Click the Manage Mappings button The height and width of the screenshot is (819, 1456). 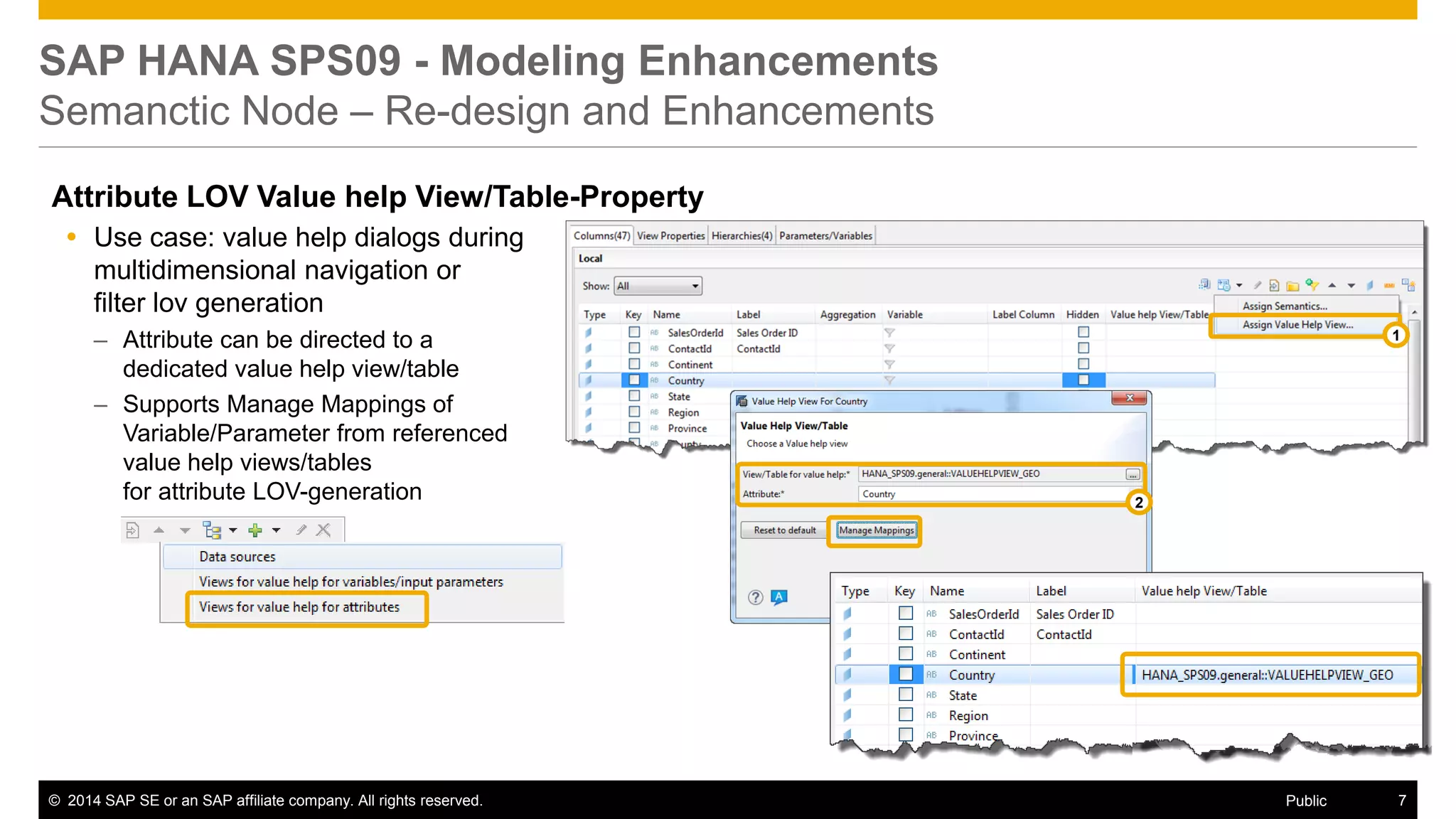coord(877,530)
